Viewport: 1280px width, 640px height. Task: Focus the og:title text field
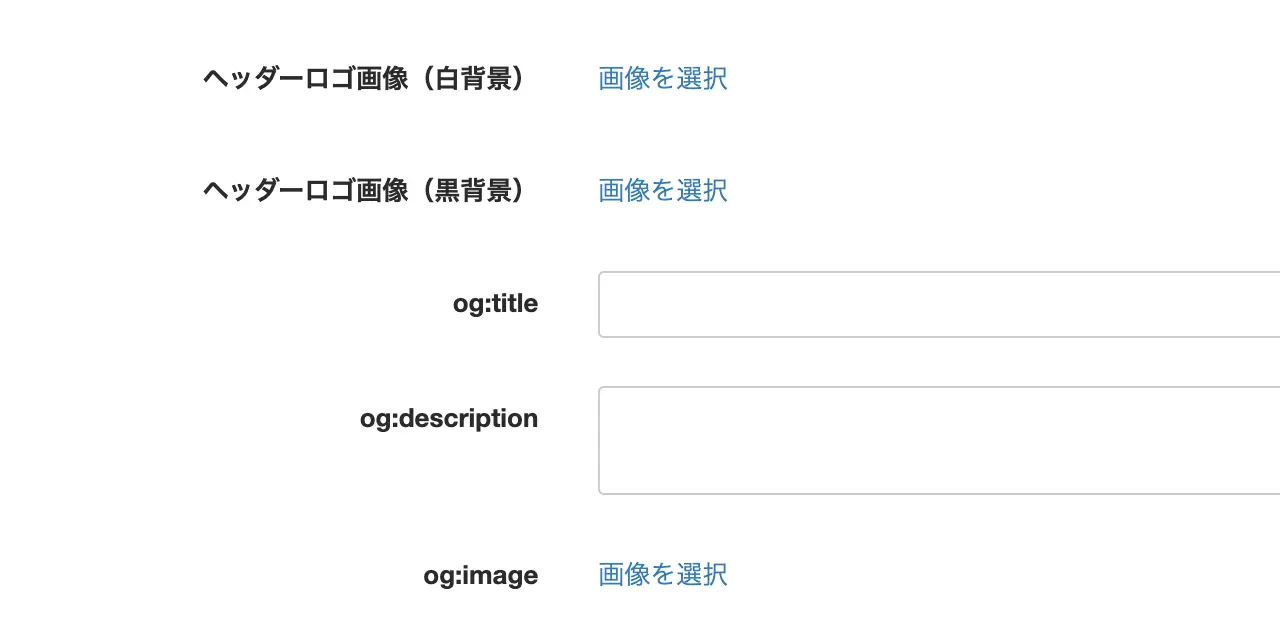(x=938, y=304)
